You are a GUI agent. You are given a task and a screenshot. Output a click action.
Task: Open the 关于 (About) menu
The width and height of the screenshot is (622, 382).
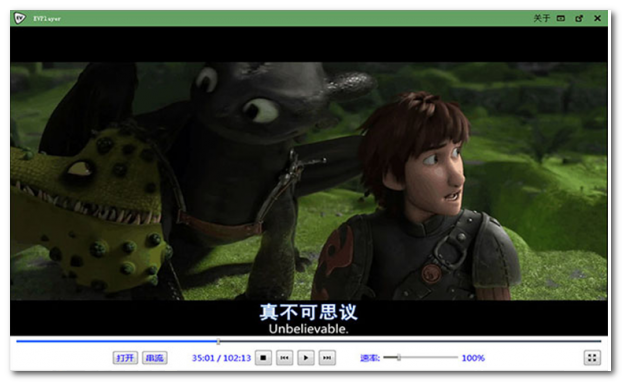point(541,18)
